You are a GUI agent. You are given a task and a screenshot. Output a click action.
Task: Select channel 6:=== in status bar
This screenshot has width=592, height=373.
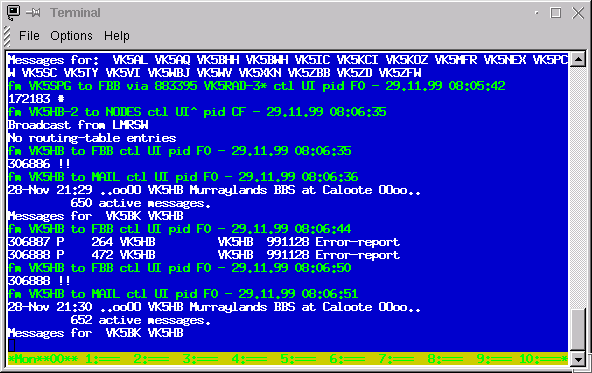(347, 359)
